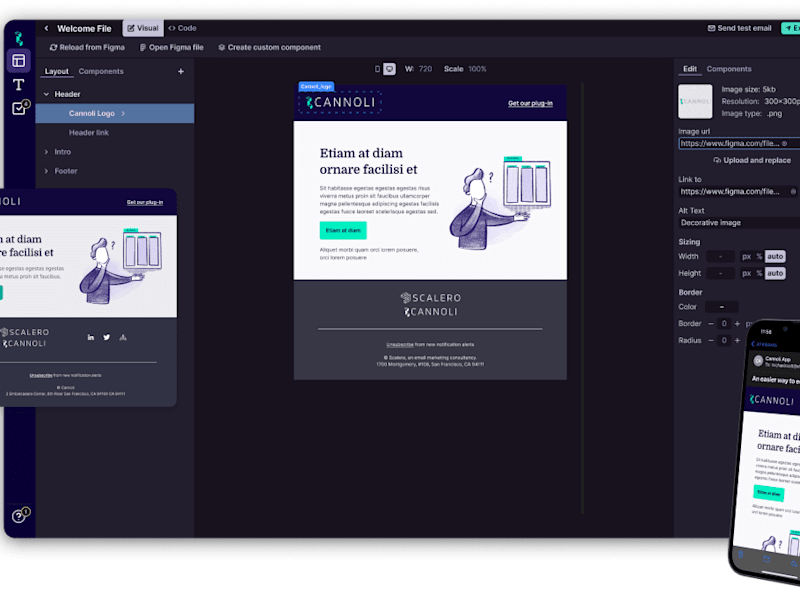
Task: Click the chevron next to Cannoli Logo
Action: click(123, 113)
